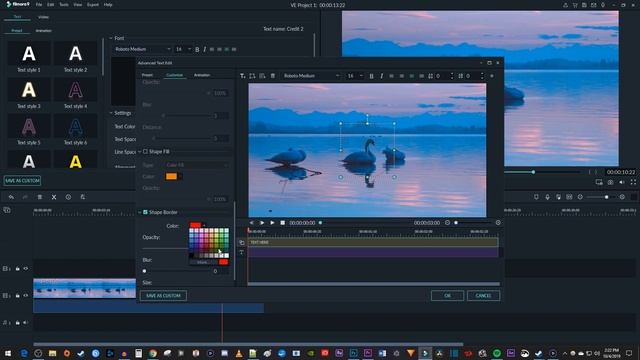Click the OK button

tap(447, 296)
